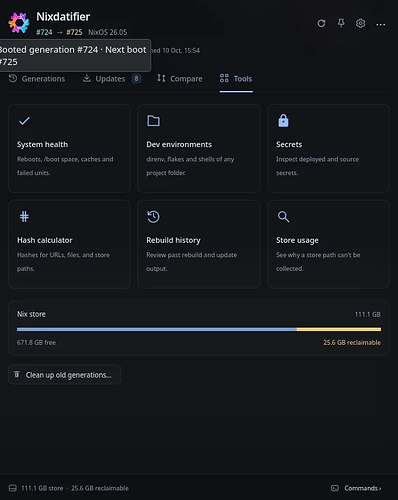Click the 25.6 GB reclaimable label
Image resolution: width=398 pixels, height=500 pixels.
(352, 343)
